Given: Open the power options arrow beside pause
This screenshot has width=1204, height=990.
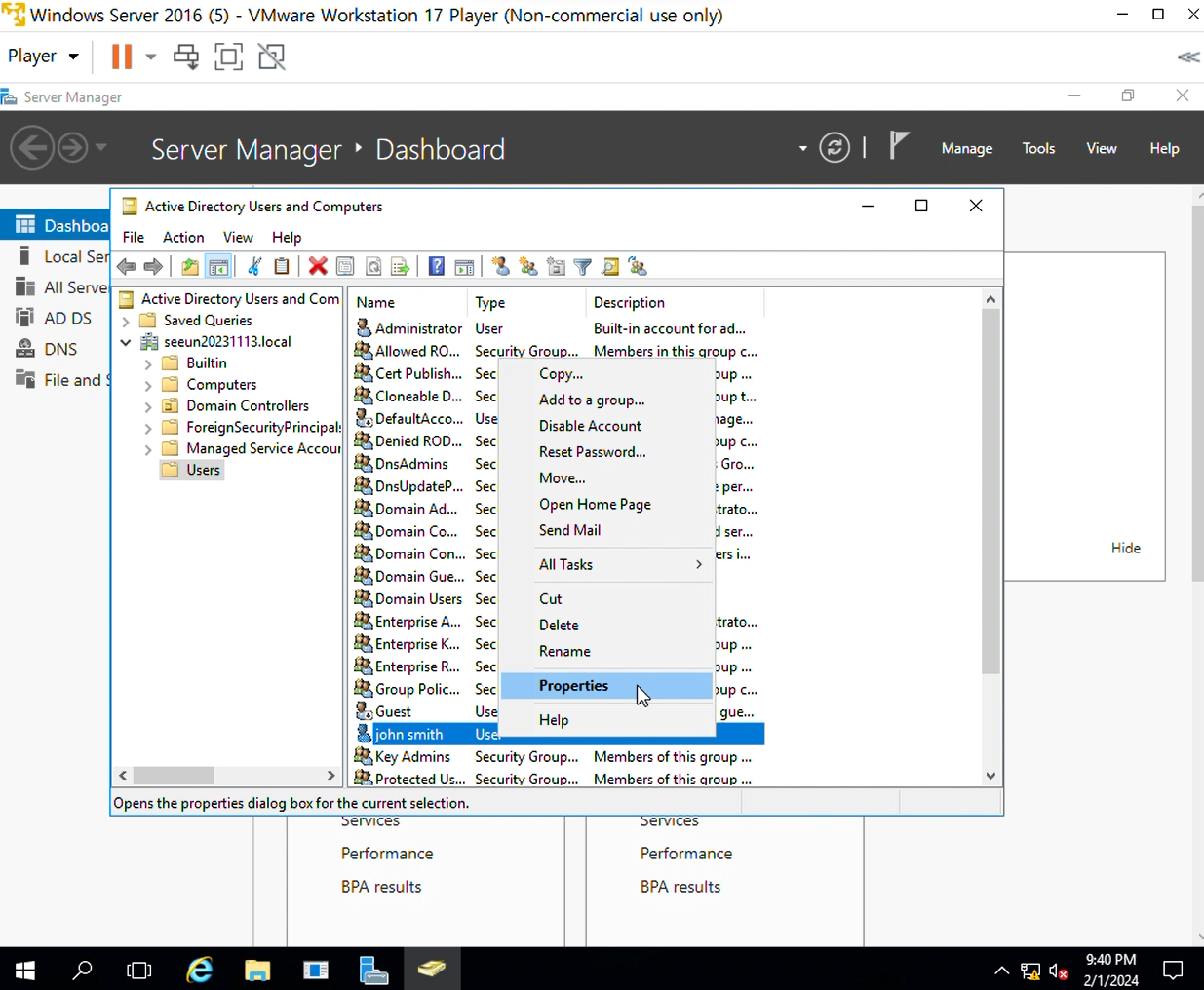Looking at the screenshot, I should 150,57.
